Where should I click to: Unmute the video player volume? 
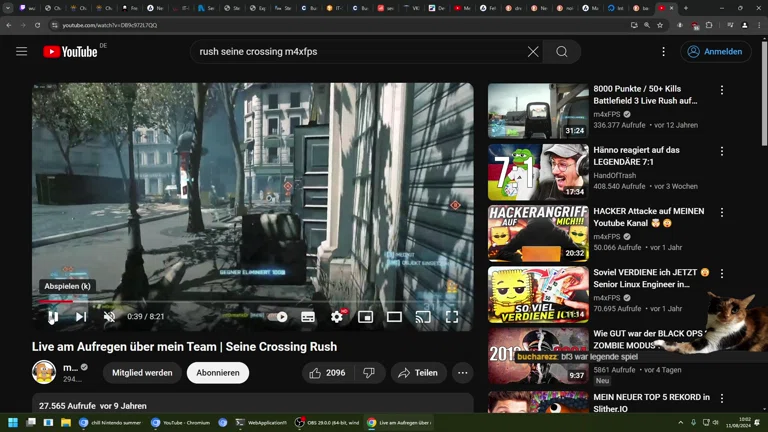click(x=109, y=317)
